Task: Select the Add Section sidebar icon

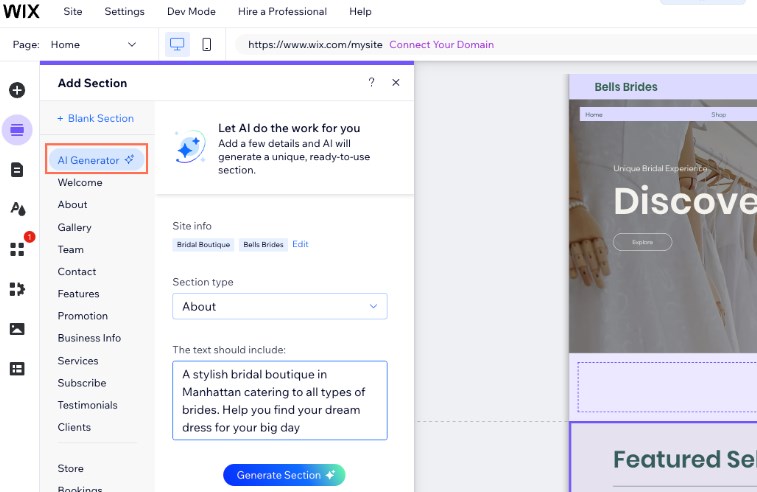Action: tap(17, 129)
